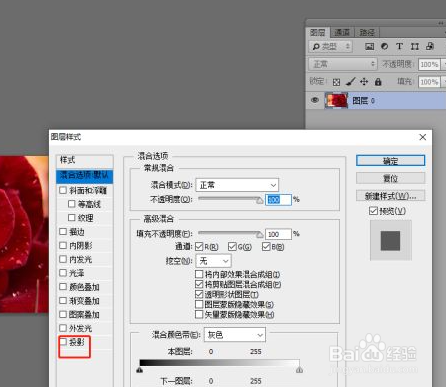Open the 混合颜色带 灰色 dropdown
This screenshot has height=387, width=446.
pos(235,335)
